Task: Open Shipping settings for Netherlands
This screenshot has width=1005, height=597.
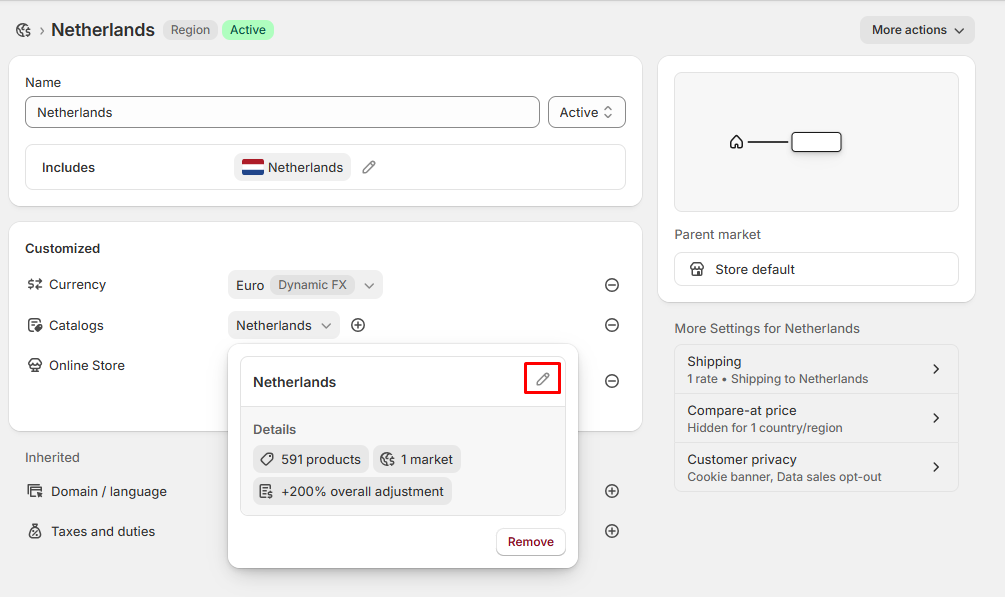Action: point(816,369)
